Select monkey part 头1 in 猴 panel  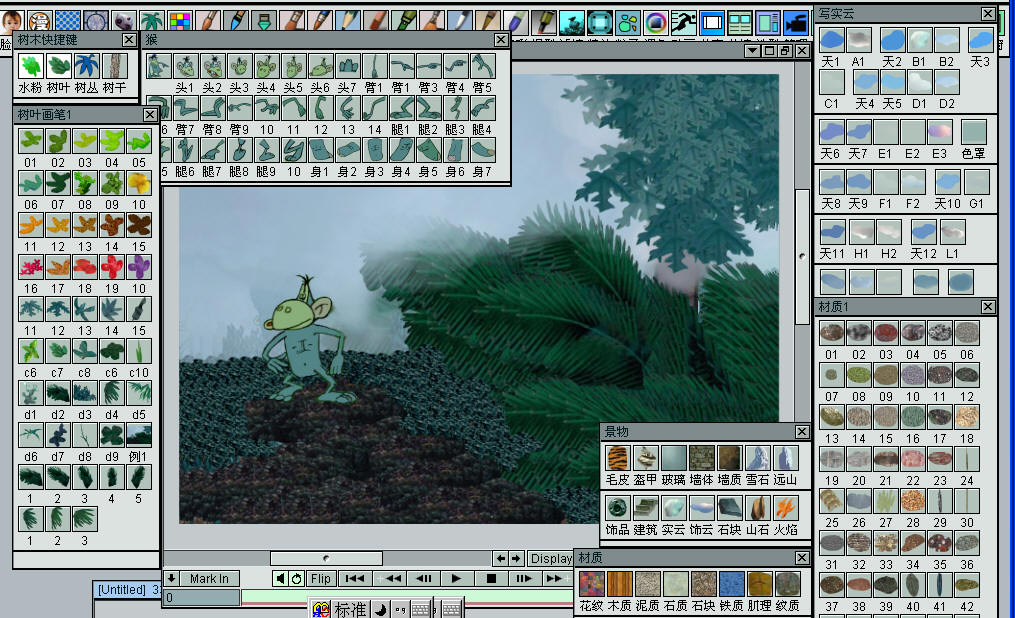pyautogui.click(x=185, y=66)
